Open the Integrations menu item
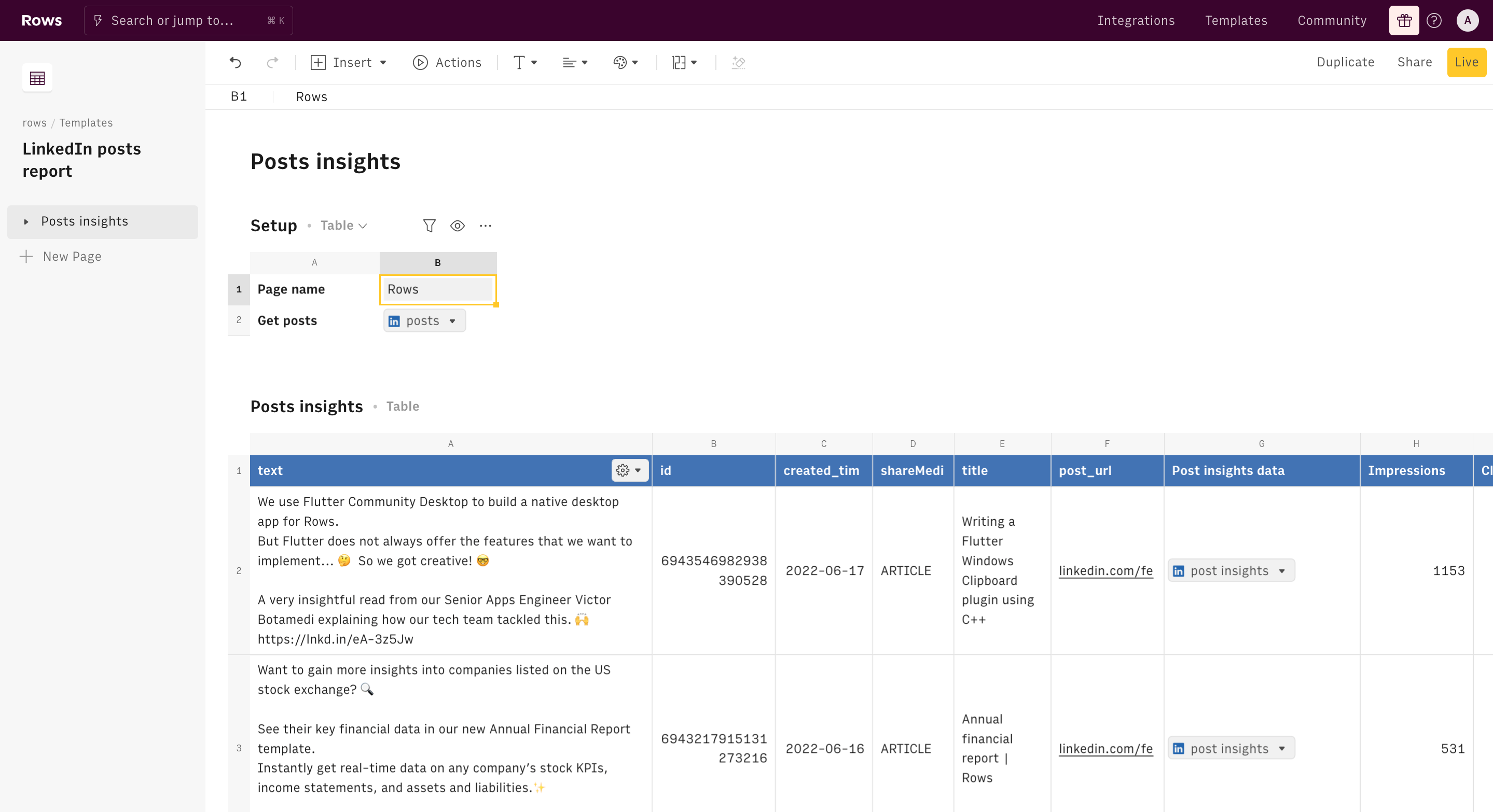The width and height of the screenshot is (1493, 812). [1136, 21]
